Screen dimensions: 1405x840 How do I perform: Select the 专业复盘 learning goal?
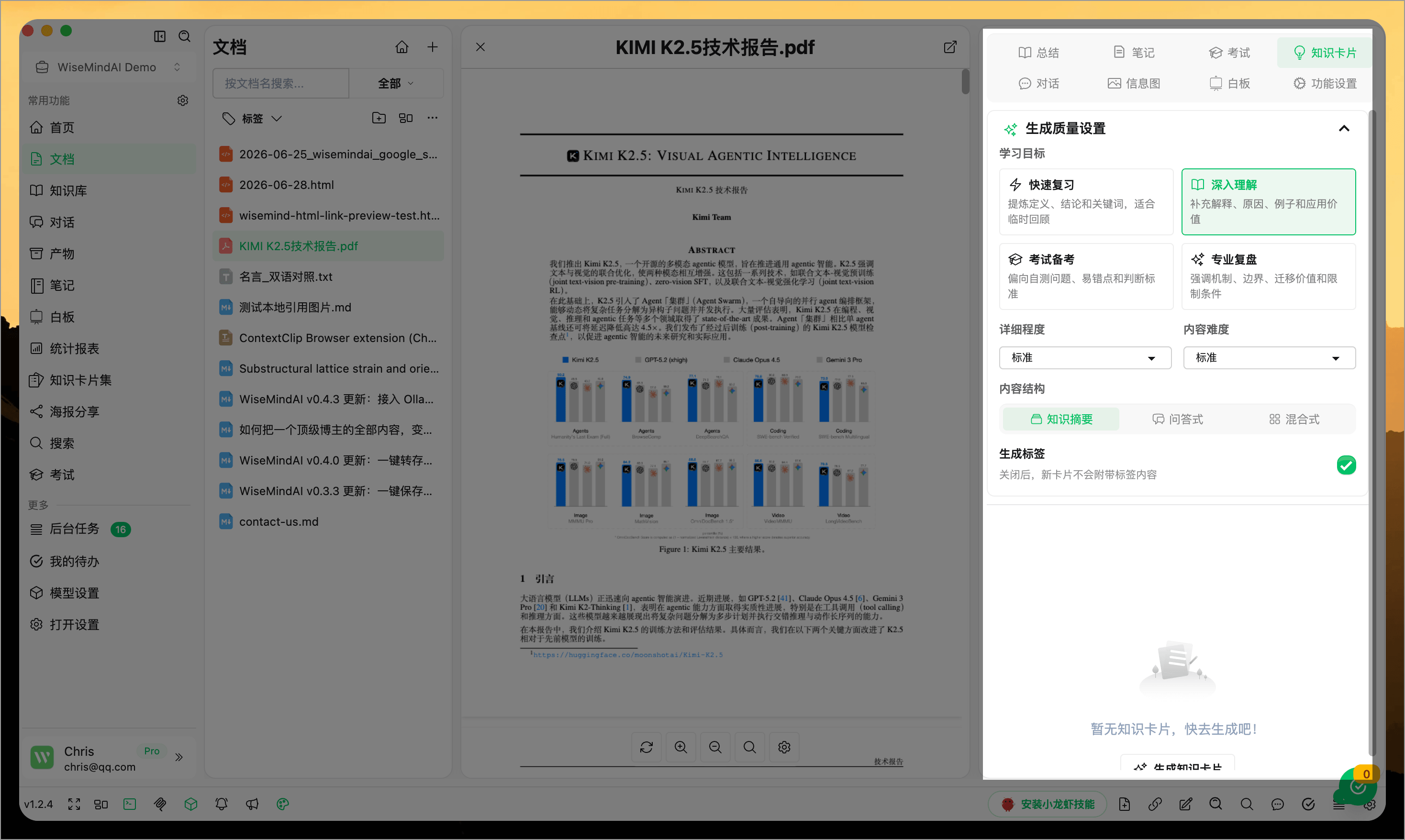(1269, 276)
